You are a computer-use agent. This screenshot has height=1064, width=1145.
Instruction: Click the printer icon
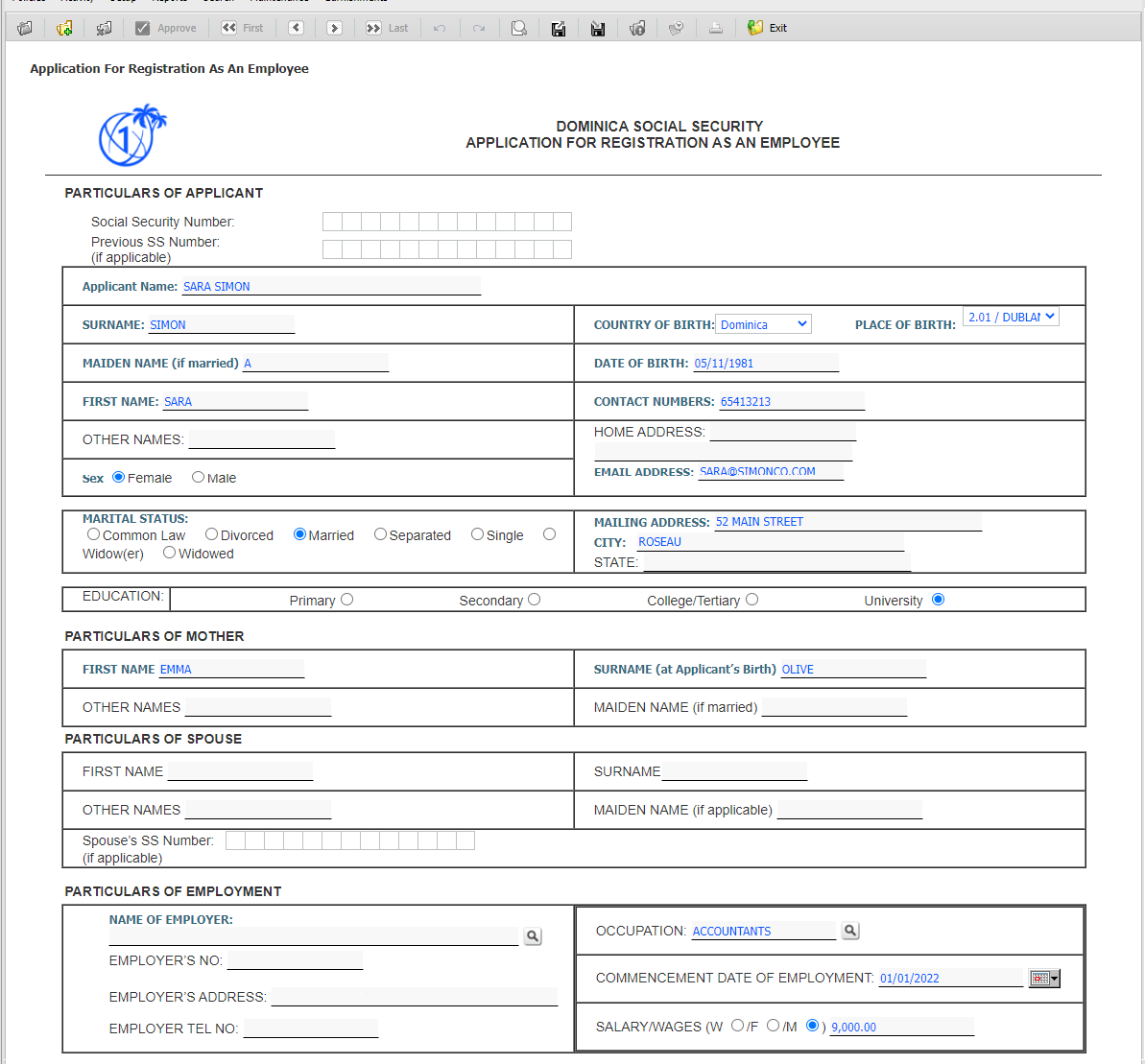click(716, 29)
